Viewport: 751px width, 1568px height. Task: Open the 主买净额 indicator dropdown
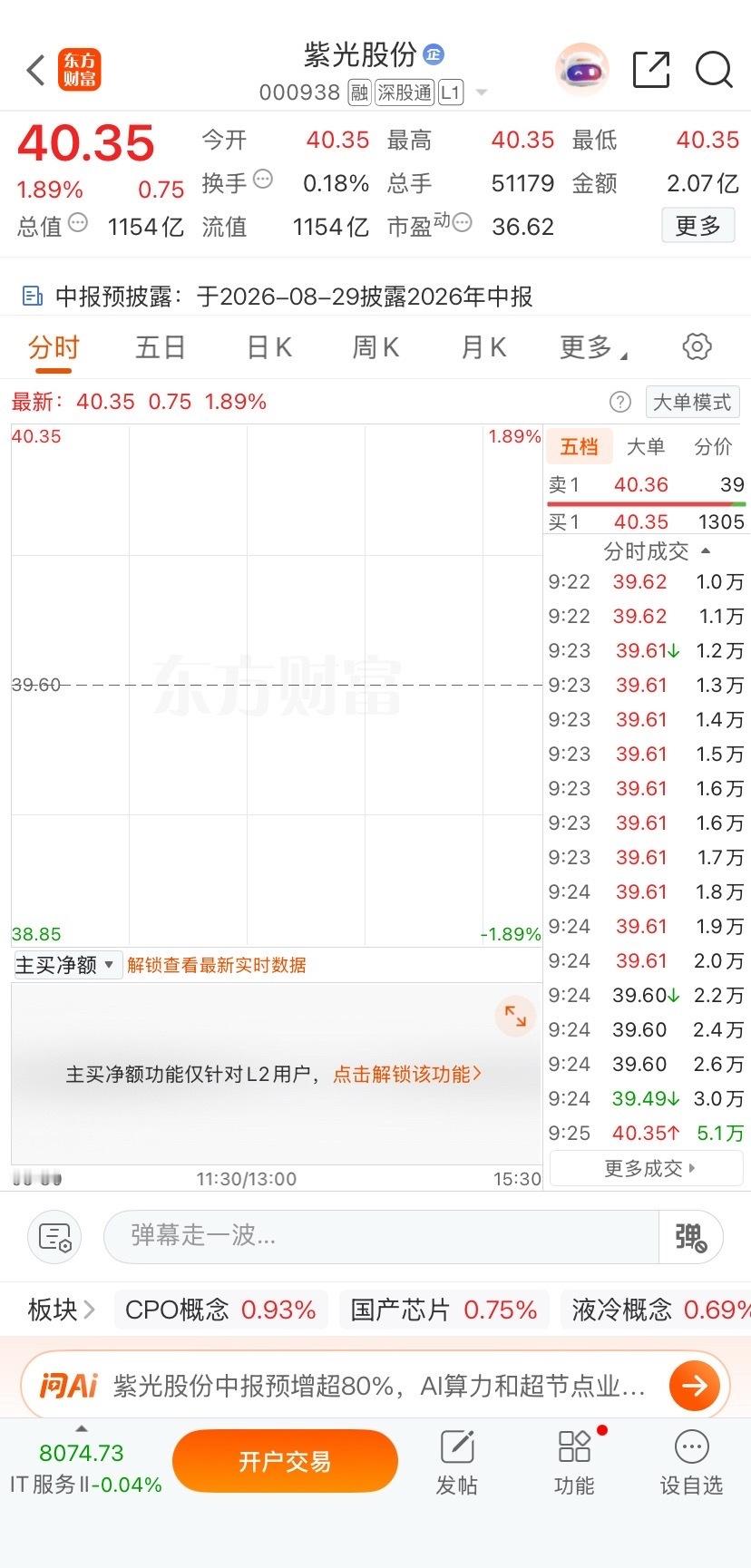click(x=66, y=965)
